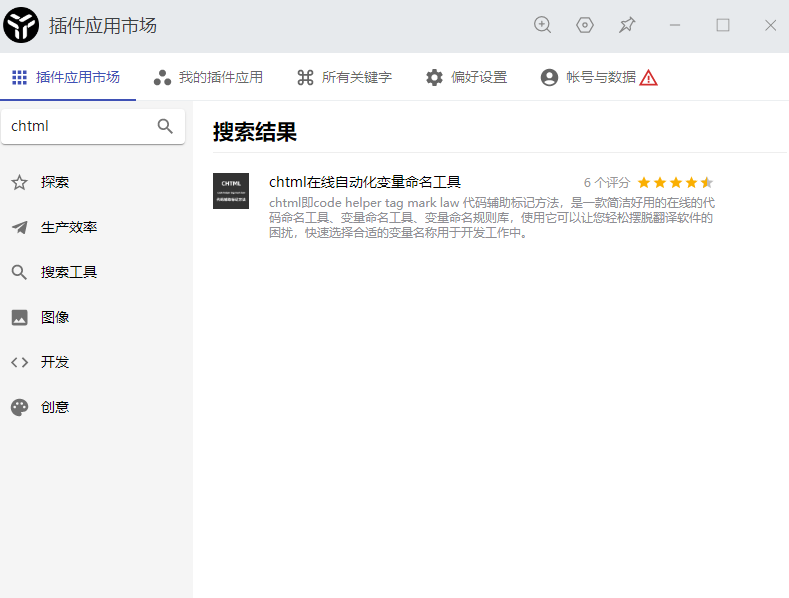Switch to 插件应用市场 tab
789x598 pixels.
click(x=67, y=78)
